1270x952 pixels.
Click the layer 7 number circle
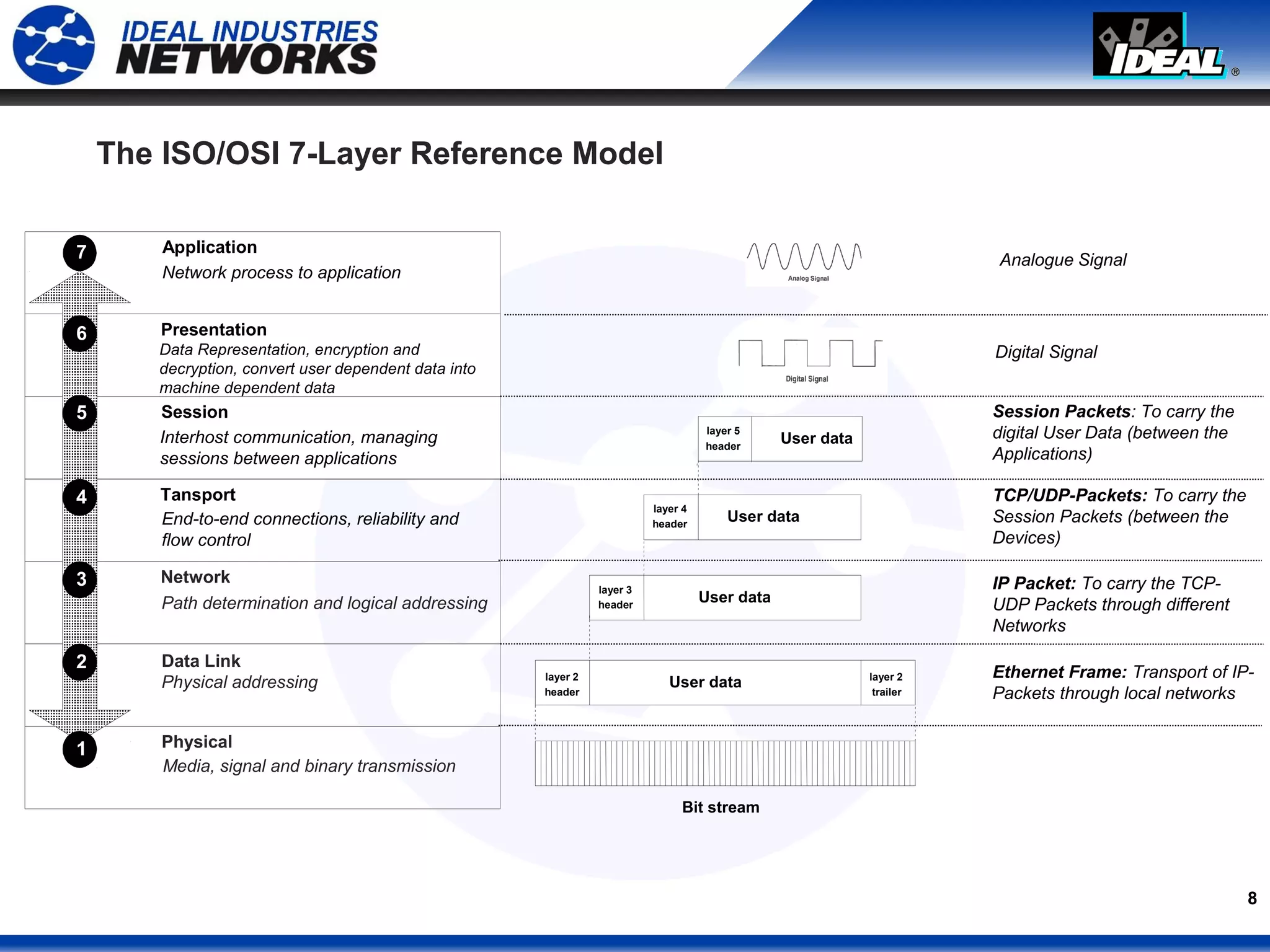coord(80,253)
